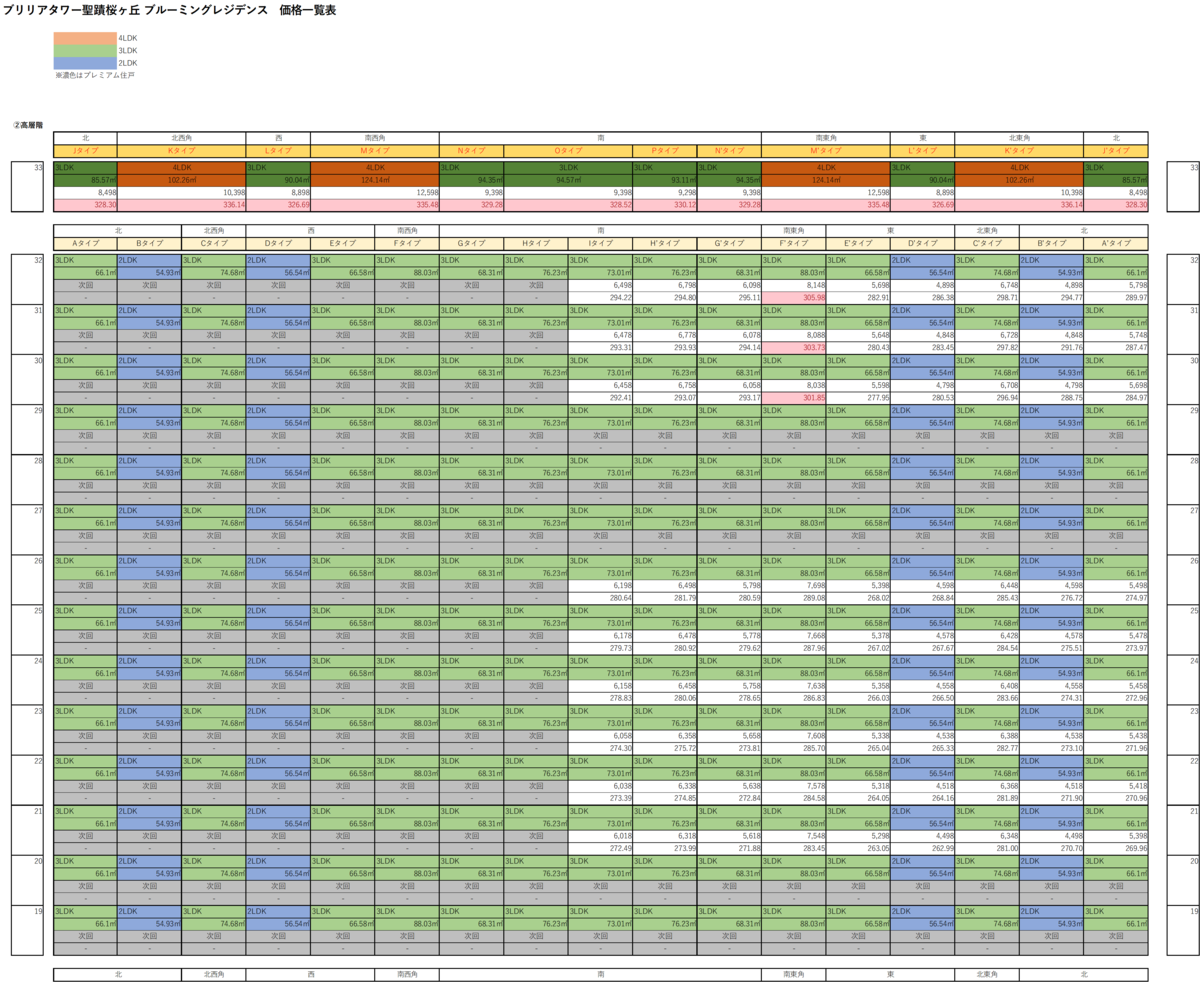The width and height of the screenshot is (1200, 982).
Task: Click the '93.11㎡' area cell
Action: (x=665, y=180)
